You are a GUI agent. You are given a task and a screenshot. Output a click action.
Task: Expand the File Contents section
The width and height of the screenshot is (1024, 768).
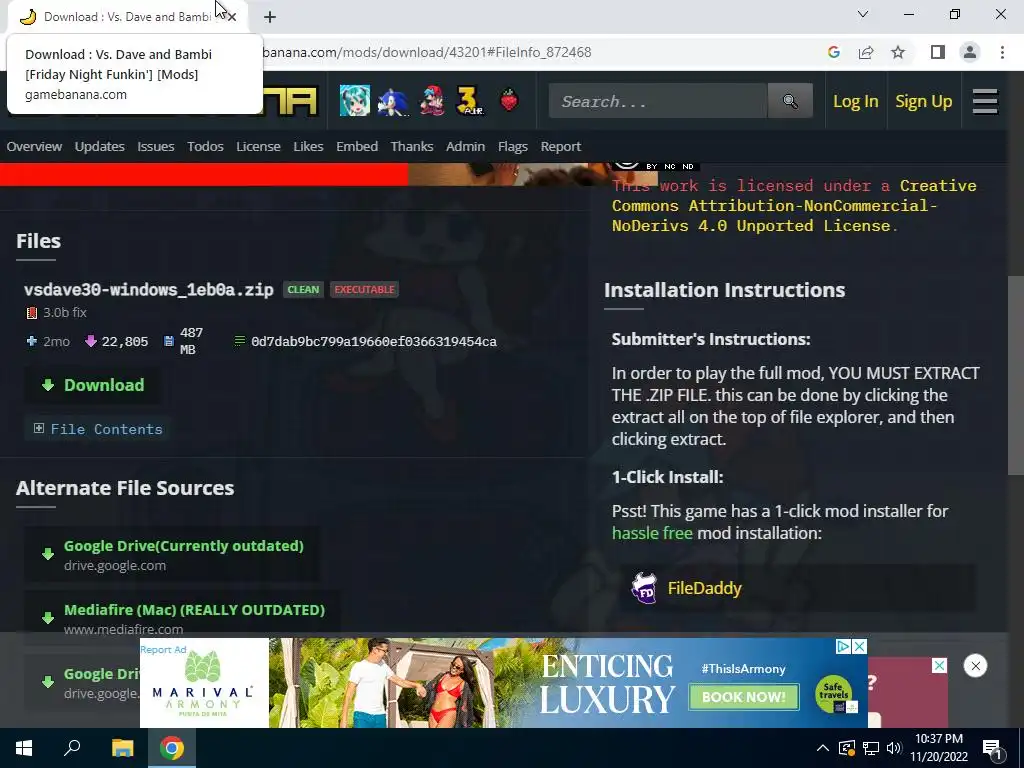98,429
